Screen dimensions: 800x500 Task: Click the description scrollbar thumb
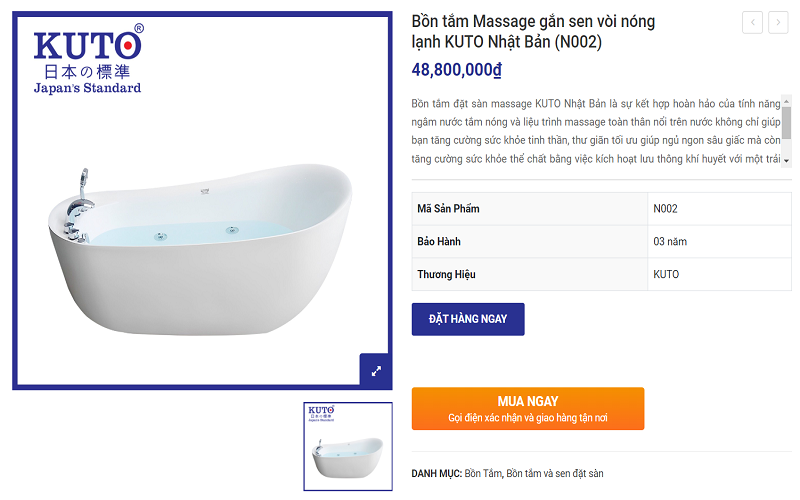click(x=786, y=122)
